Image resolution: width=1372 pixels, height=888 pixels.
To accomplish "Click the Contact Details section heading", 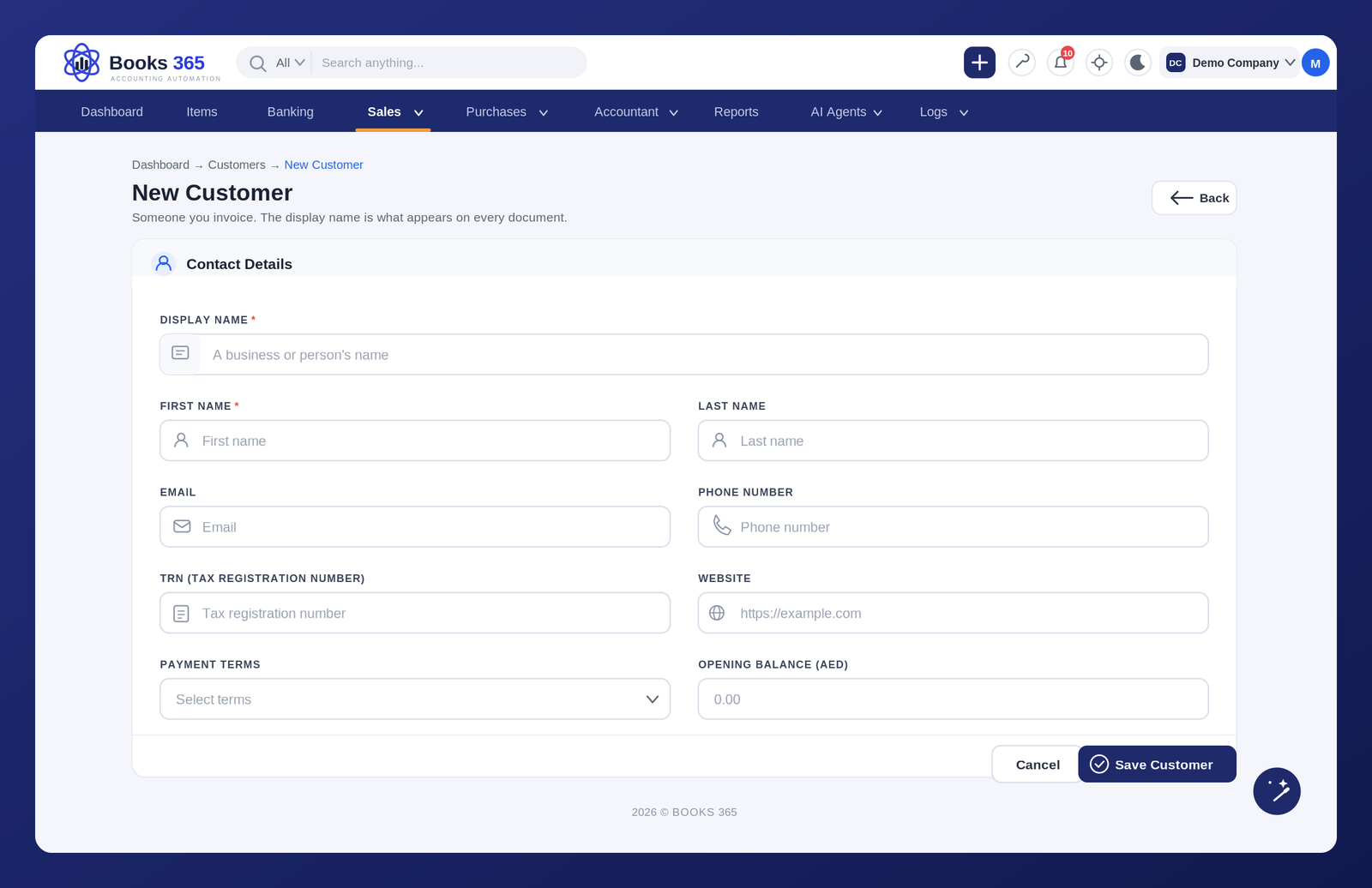I will [239, 264].
